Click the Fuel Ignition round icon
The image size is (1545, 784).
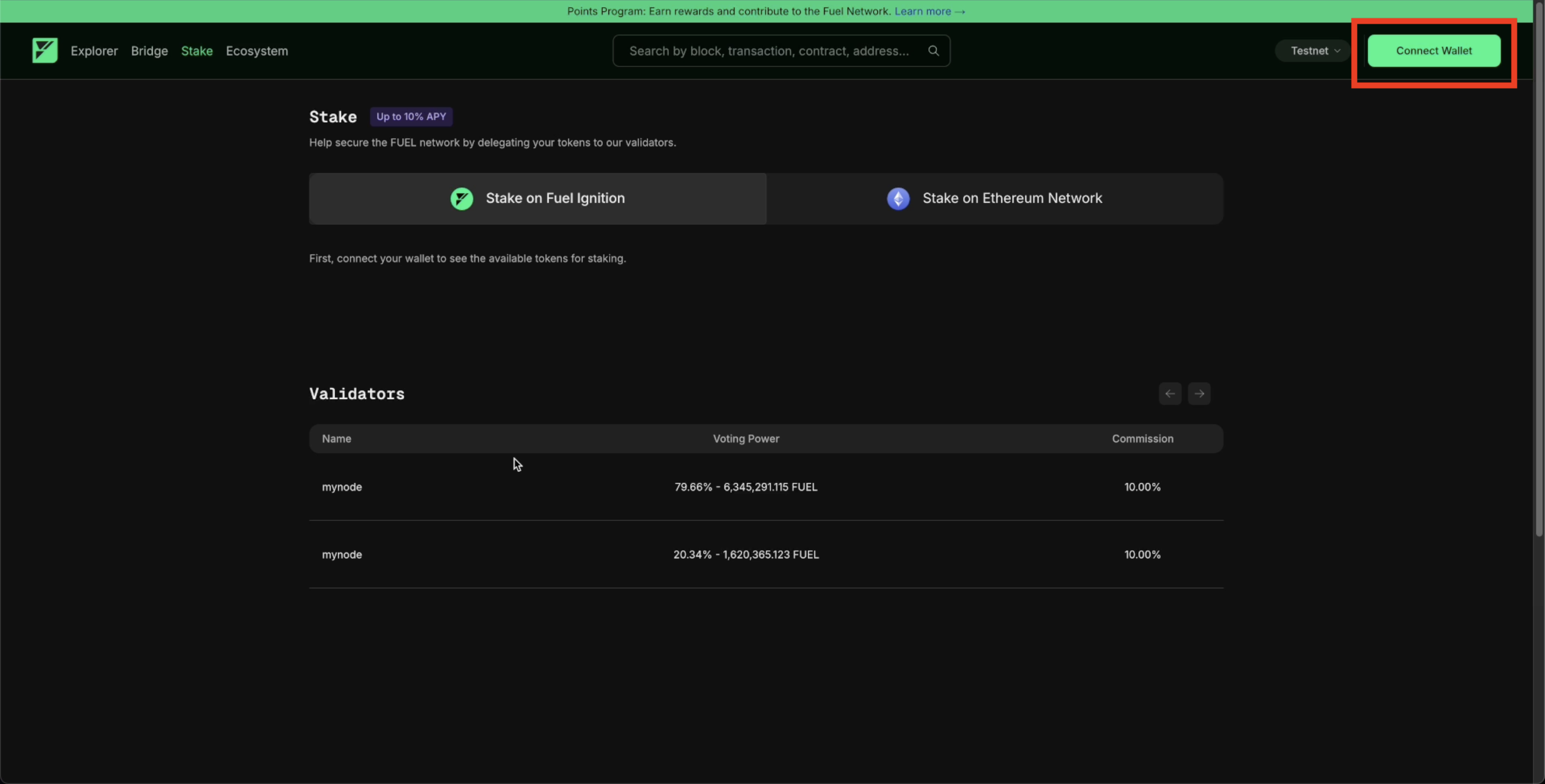(461, 198)
